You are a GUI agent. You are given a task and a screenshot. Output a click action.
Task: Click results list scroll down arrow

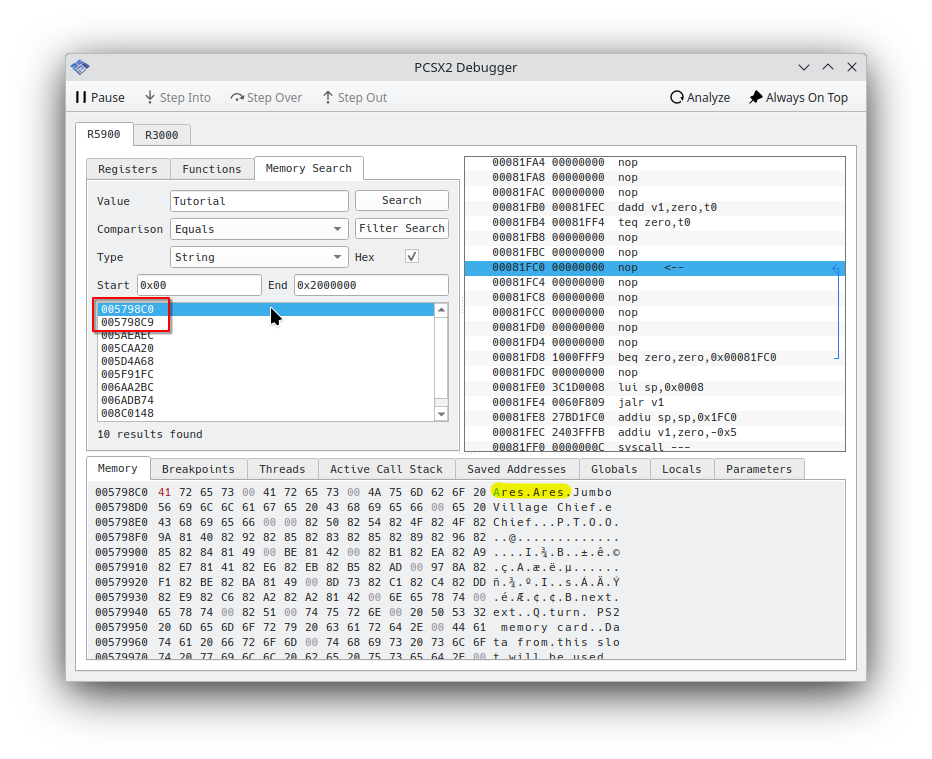(x=441, y=414)
